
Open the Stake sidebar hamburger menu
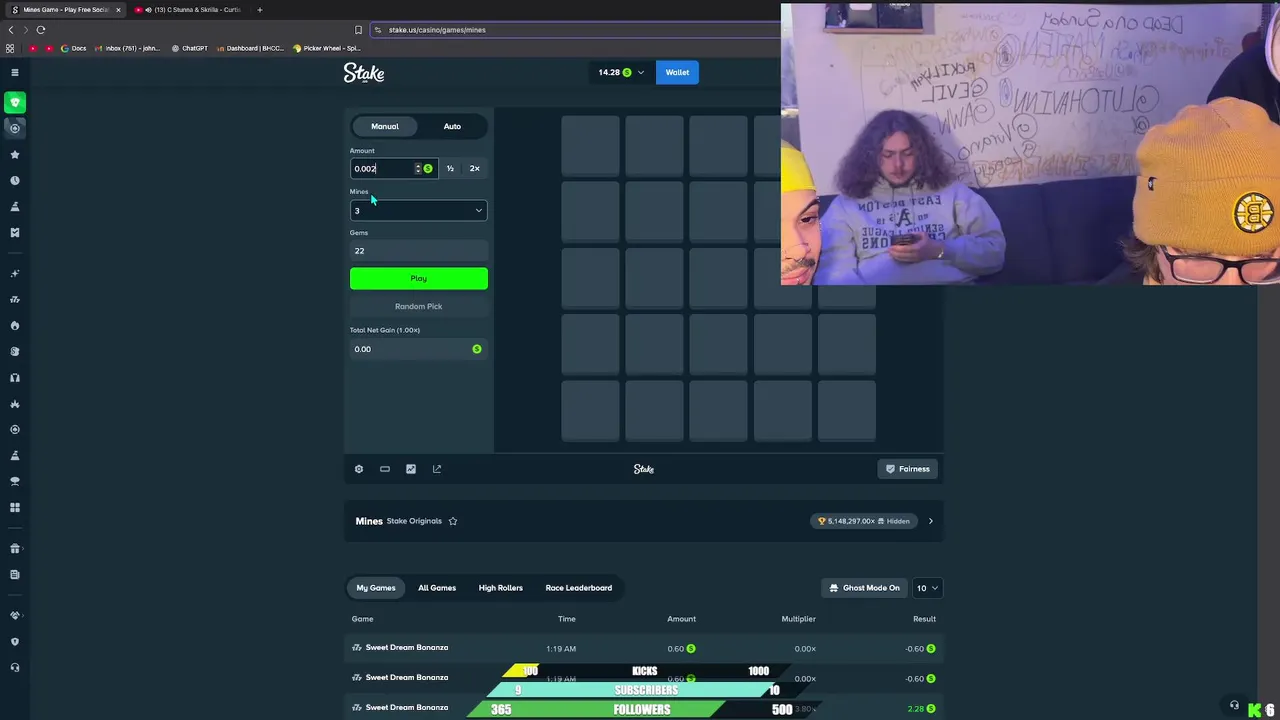14,72
